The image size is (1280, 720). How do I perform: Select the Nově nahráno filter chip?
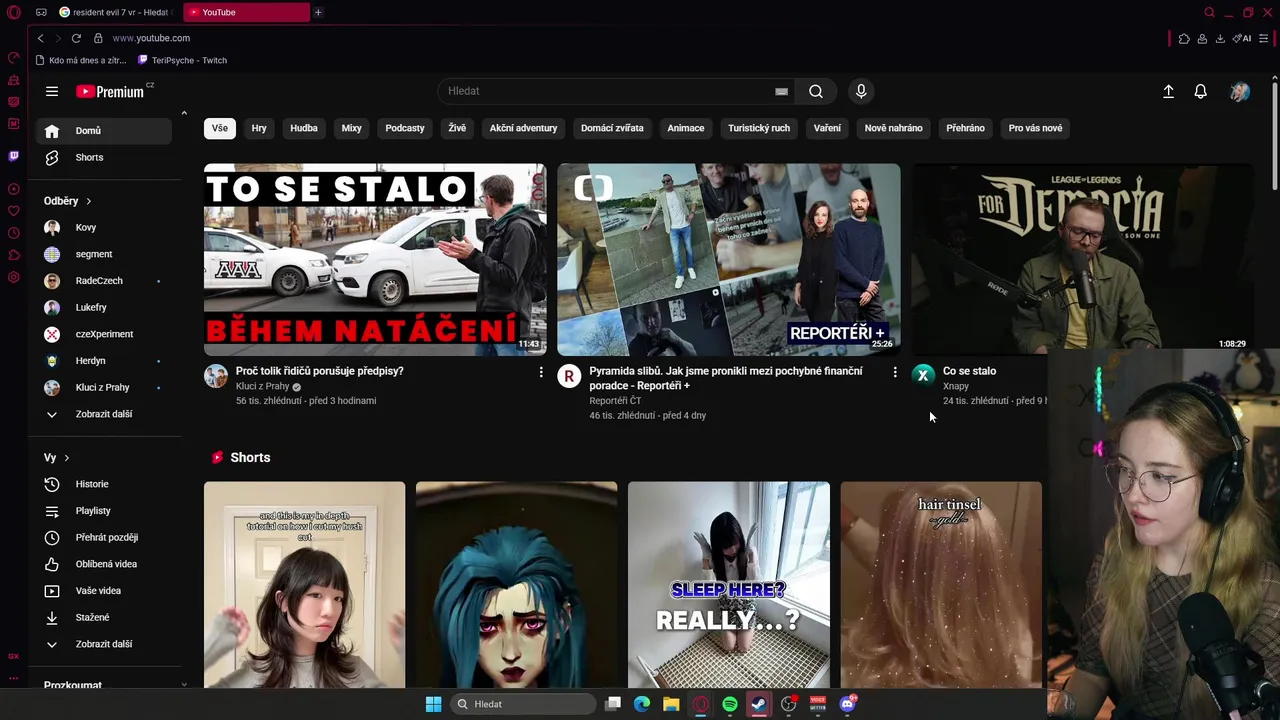[893, 128]
